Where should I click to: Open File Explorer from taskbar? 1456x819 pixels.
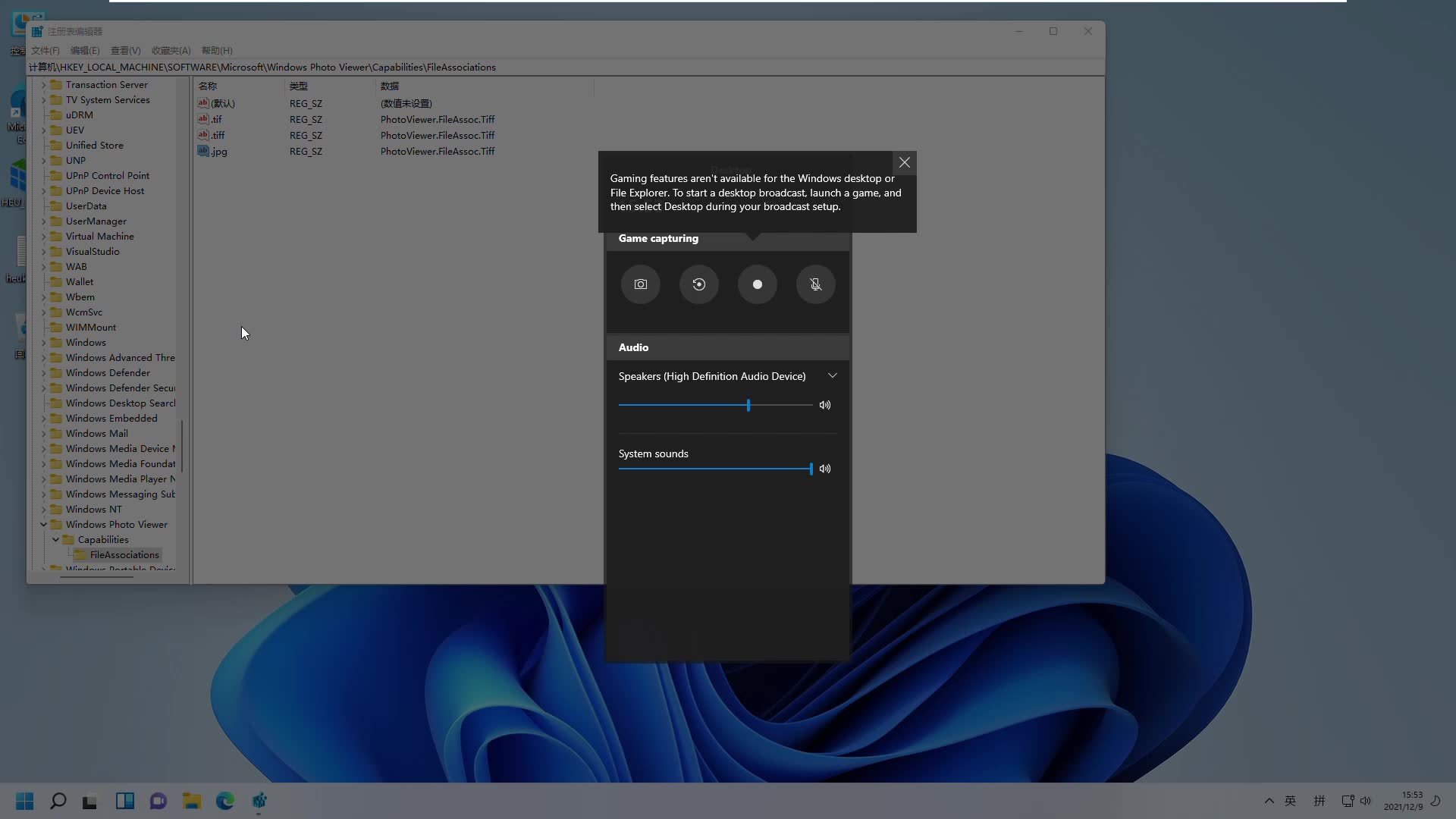point(192,801)
